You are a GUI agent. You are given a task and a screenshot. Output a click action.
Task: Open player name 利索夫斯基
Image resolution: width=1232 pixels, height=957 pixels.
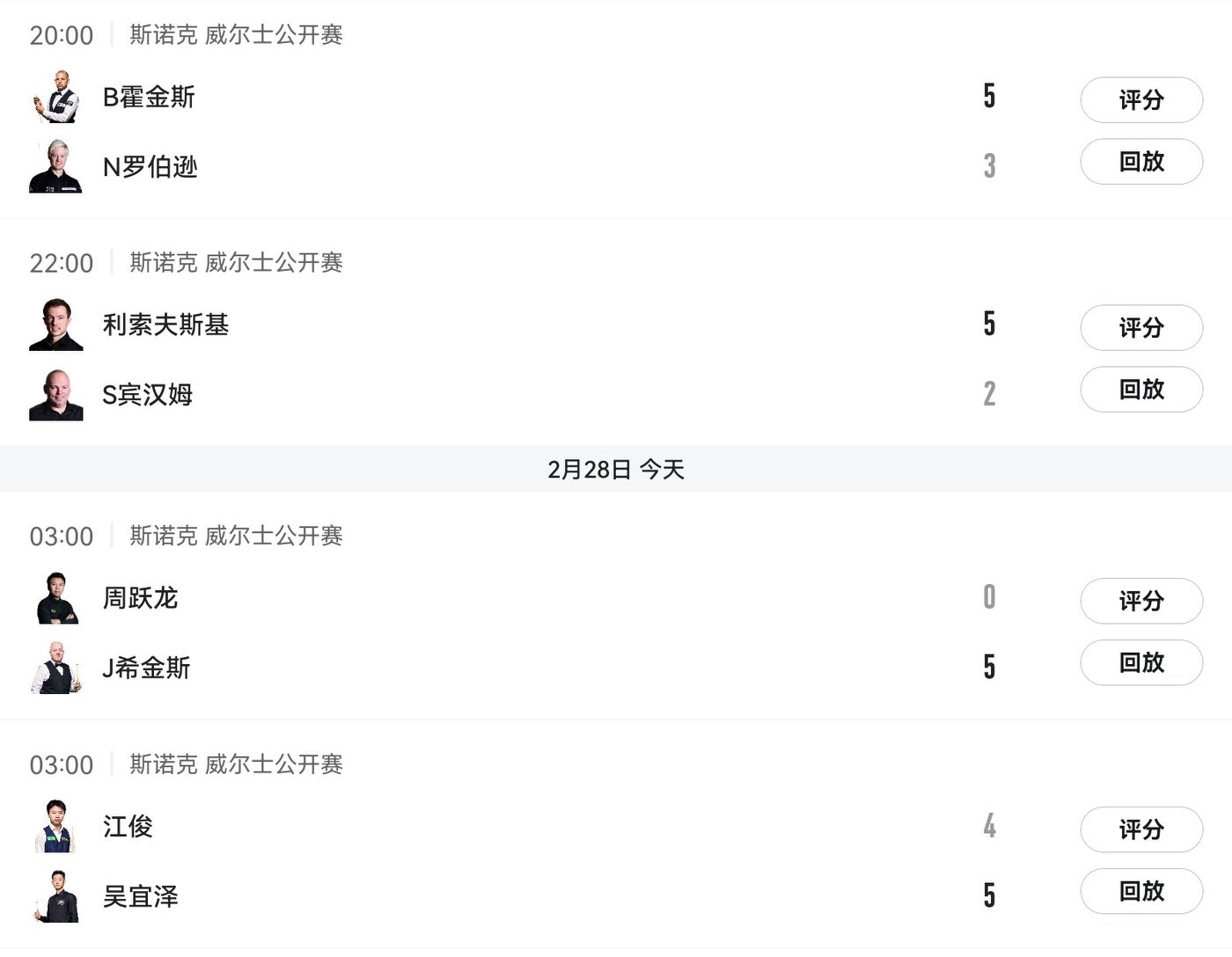pos(165,325)
